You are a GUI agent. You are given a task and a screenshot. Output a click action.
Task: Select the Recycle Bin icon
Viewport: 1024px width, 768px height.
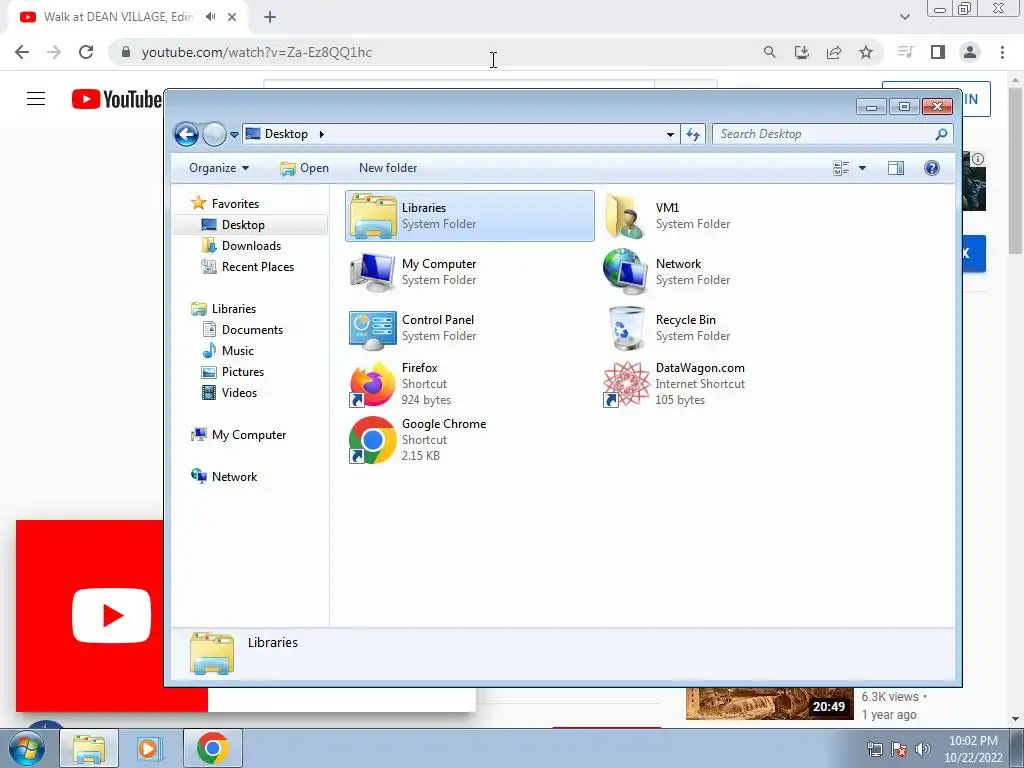coord(626,328)
